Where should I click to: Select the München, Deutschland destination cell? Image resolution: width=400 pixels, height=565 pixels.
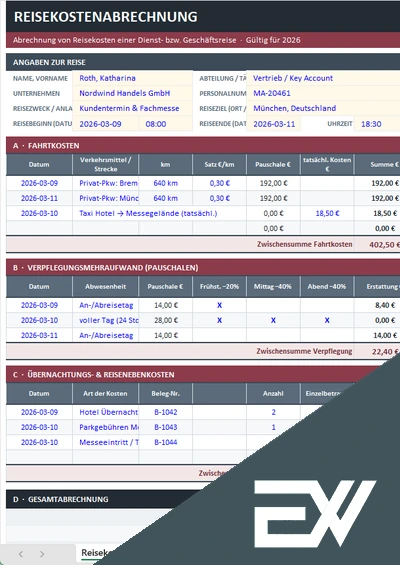coord(323,108)
